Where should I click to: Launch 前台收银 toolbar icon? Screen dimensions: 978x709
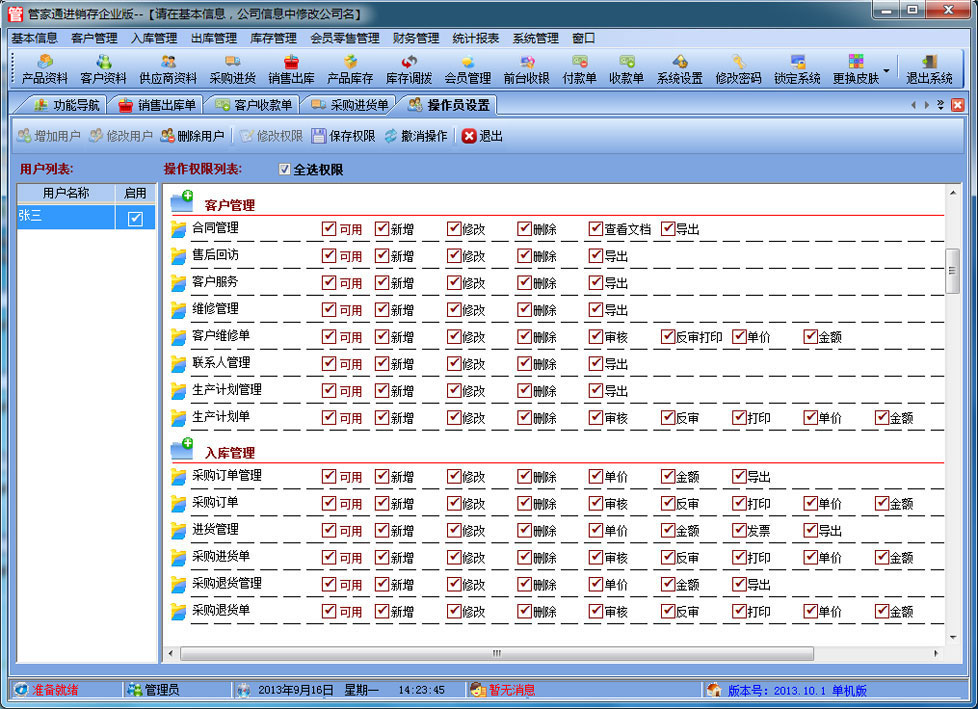tap(526, 69)
